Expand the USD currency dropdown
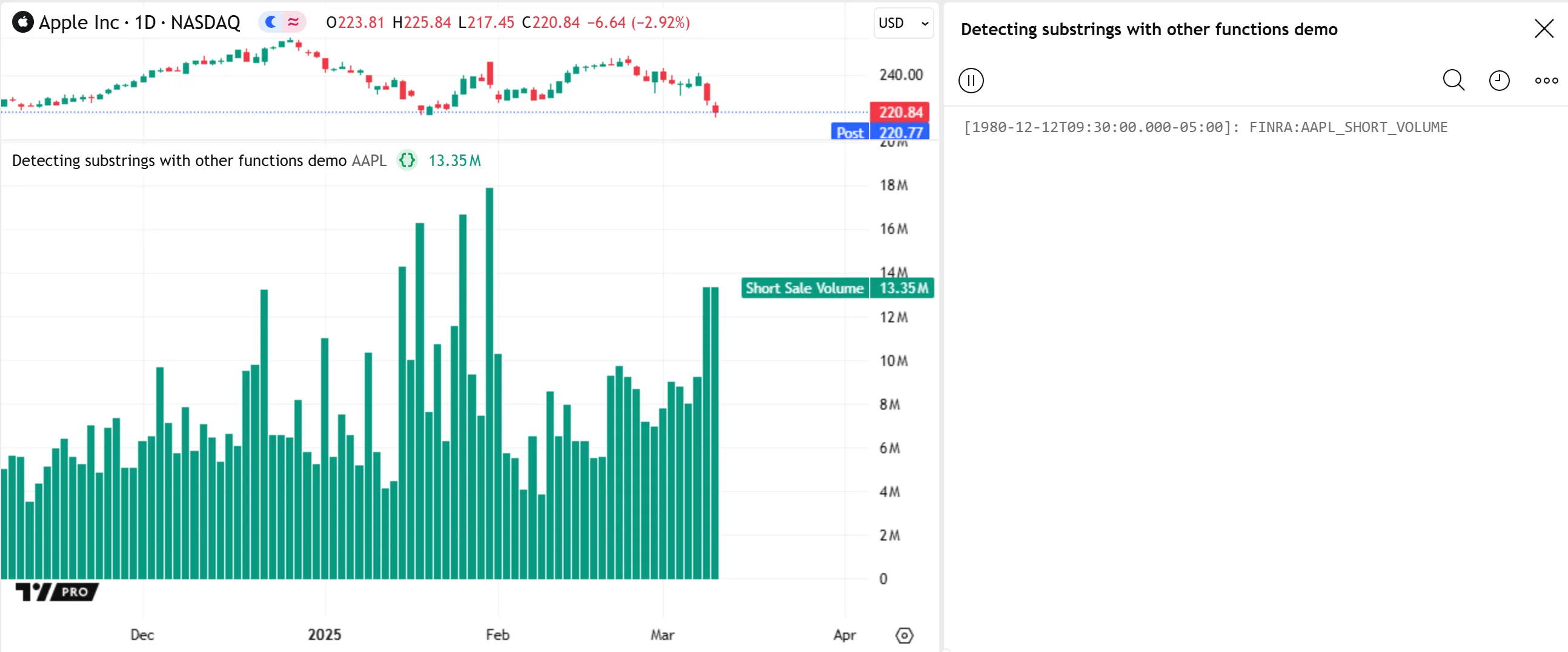This screenshot has height=652, width=1568. click(903, 23)
